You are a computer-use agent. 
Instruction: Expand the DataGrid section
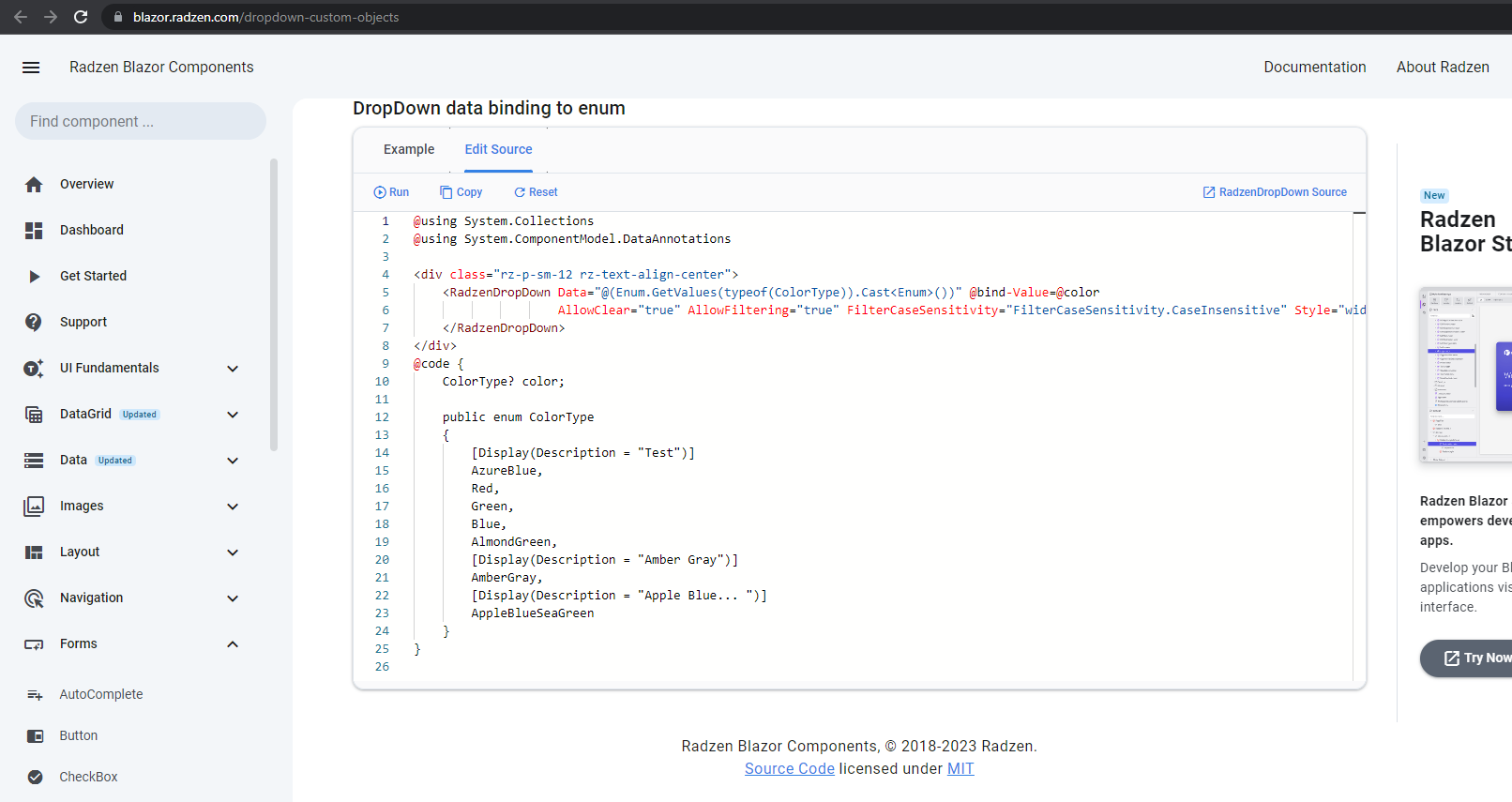[233, 415]
